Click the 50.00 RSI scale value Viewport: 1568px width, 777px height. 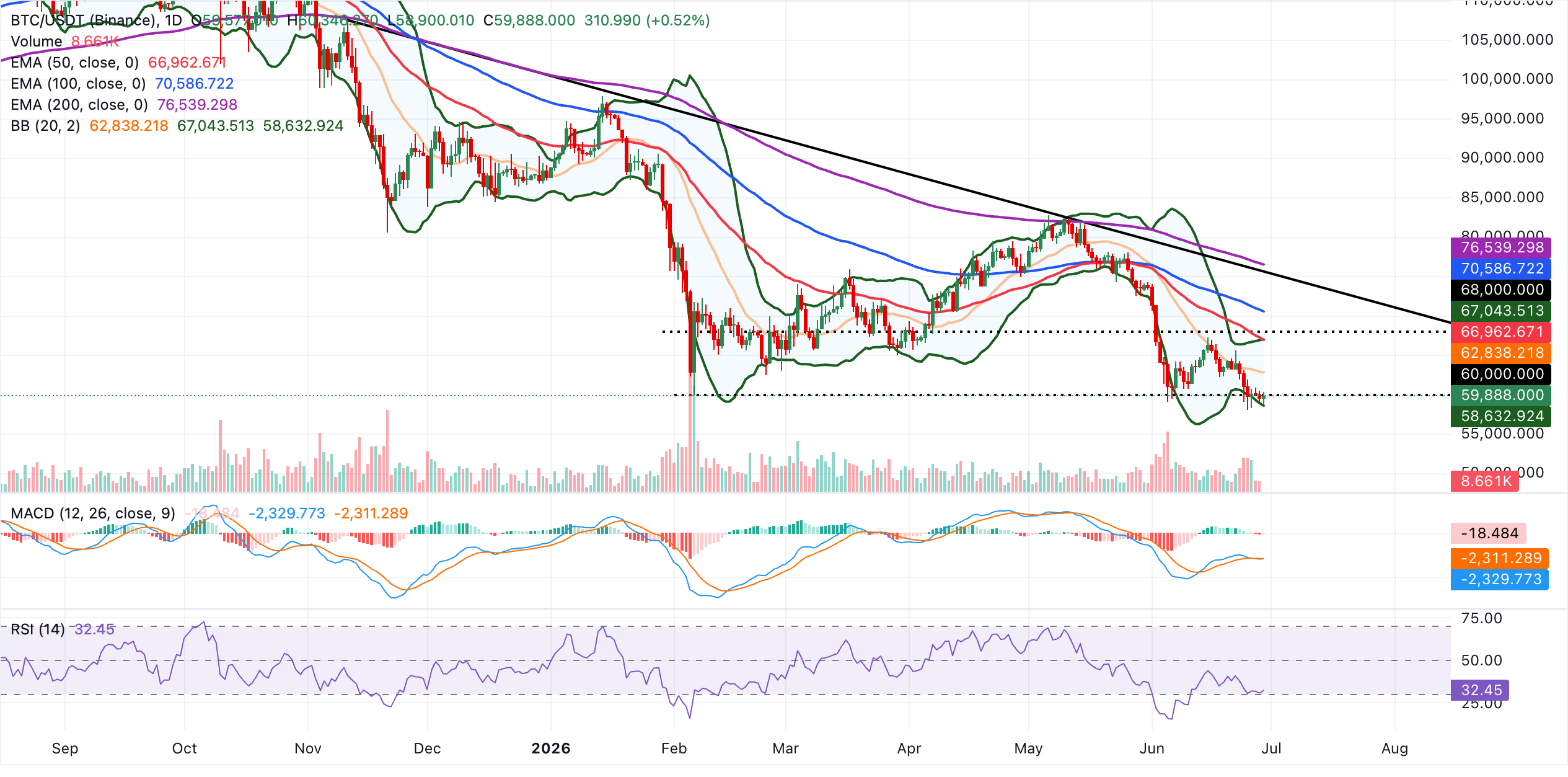pos(1482,660)
